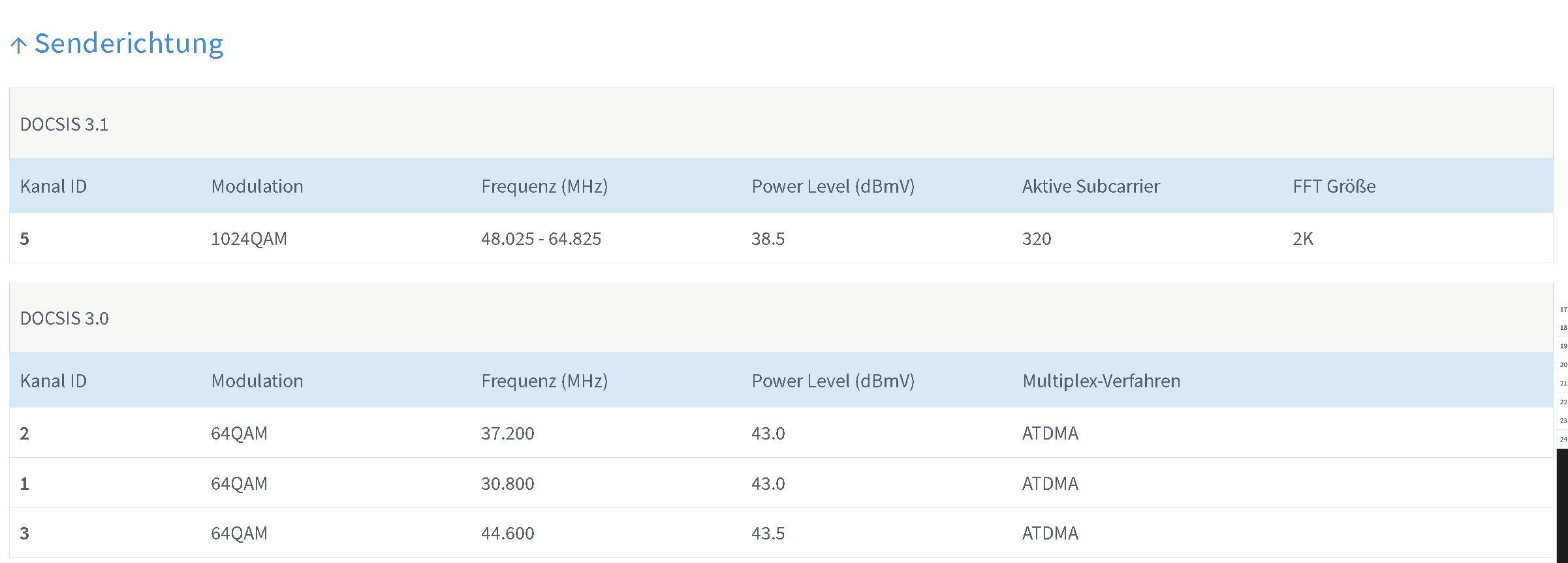Click number 24 in the right-edge strip
Image resolution: width=1568 pixels, height=563 pixels.
[1563, 439]
